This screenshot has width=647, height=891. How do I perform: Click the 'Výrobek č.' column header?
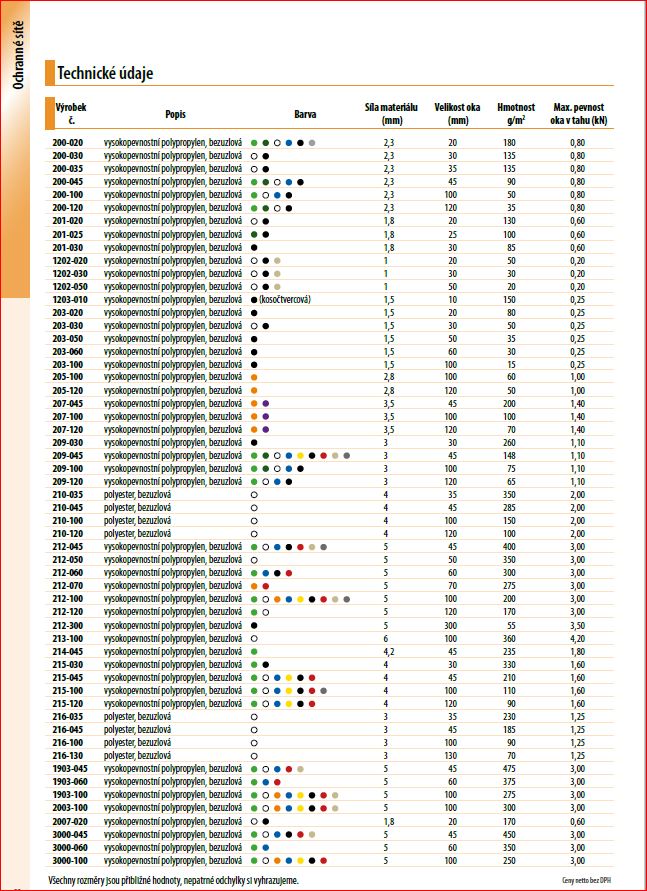(71, 114)
